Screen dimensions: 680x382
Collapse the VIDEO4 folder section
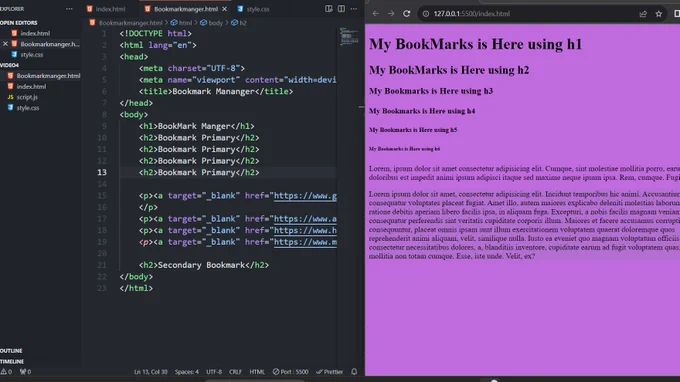[10, 65]
